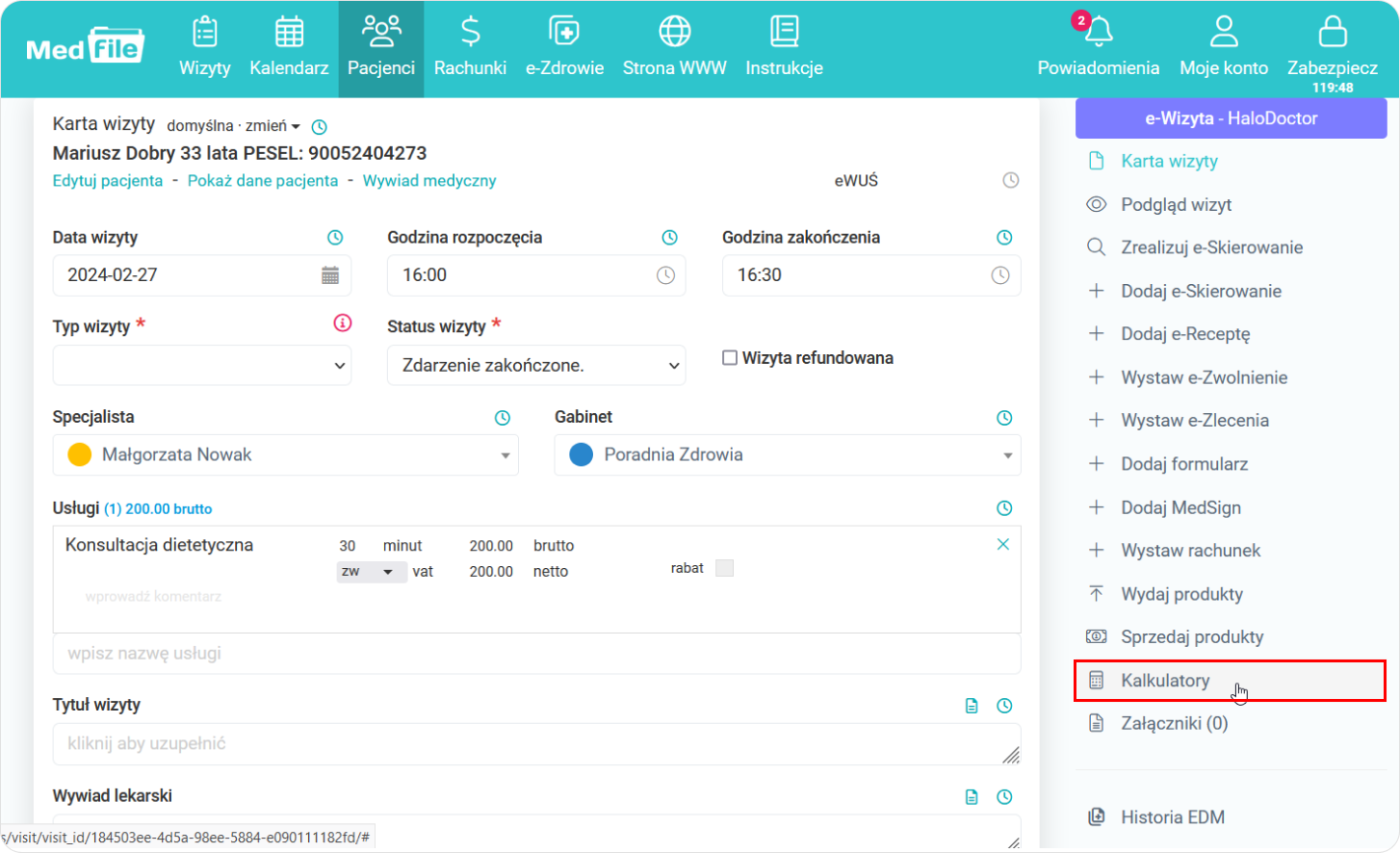Click the info icon next to Typ wizyty
The image size is (1400, 853).
[343, 323]
